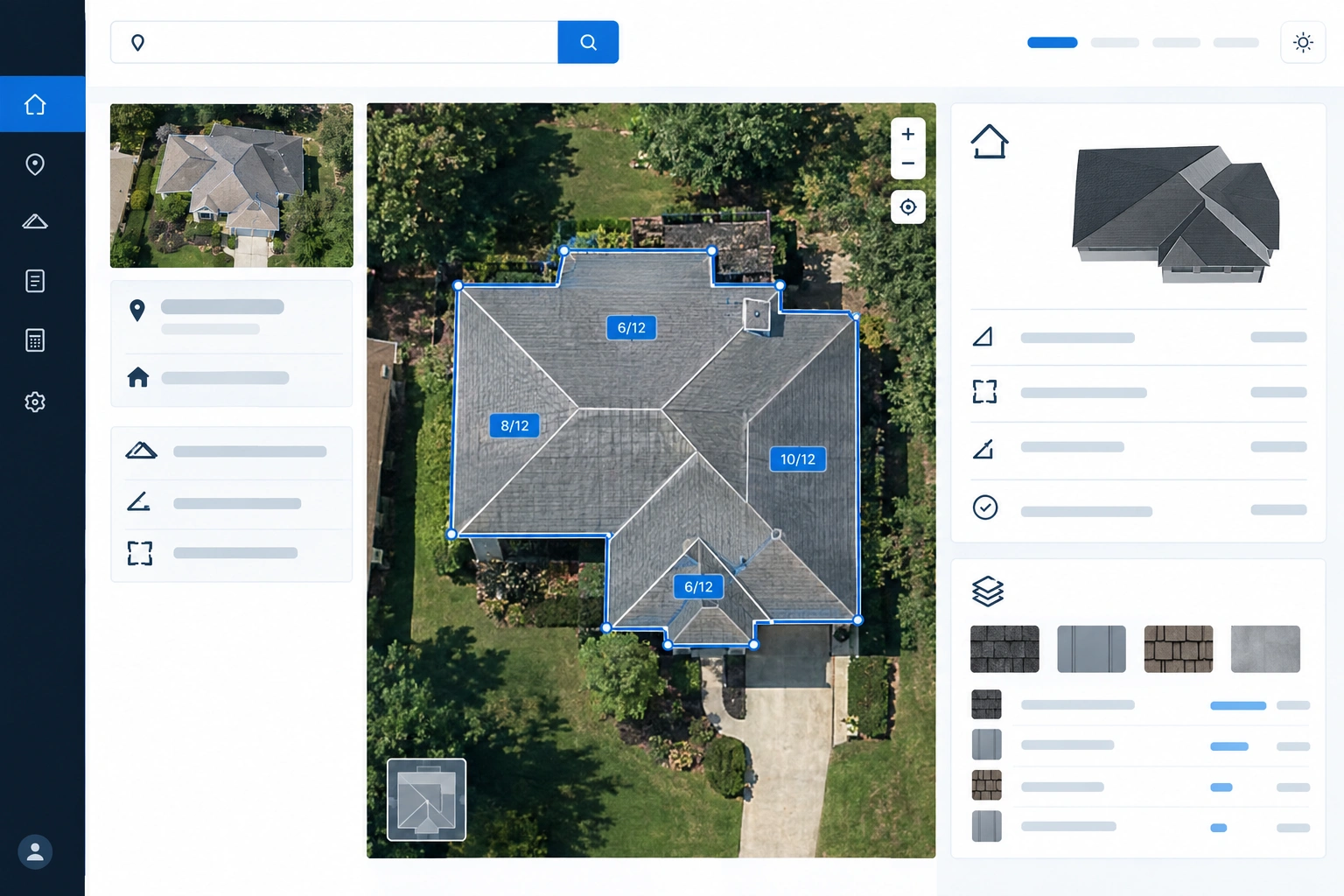Image resolution: width=1344 pixels, height=896 pixels.
Task: Click the pitch triangle icon in right panel
Action: pos(983,337)
